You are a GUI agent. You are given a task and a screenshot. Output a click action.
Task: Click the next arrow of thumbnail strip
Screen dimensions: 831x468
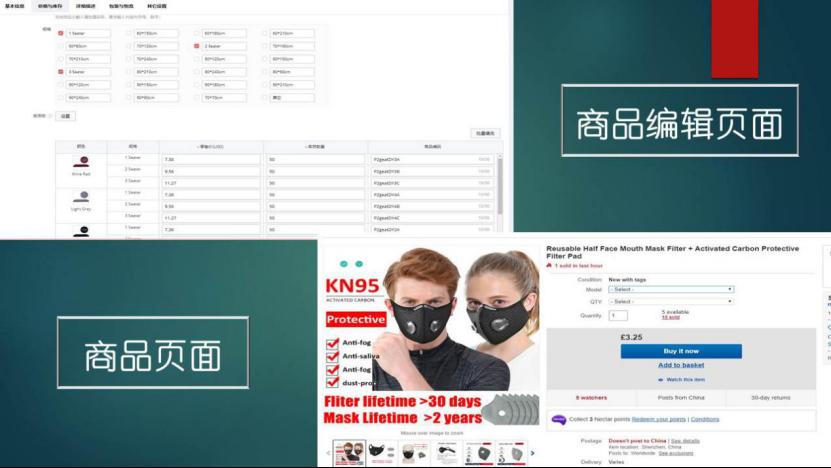(535, 452)
